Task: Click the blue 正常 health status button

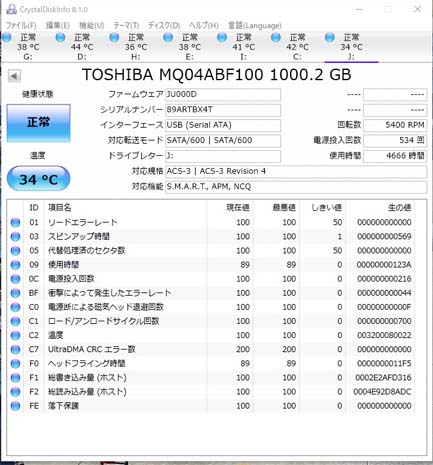Action: coord(38,123)
